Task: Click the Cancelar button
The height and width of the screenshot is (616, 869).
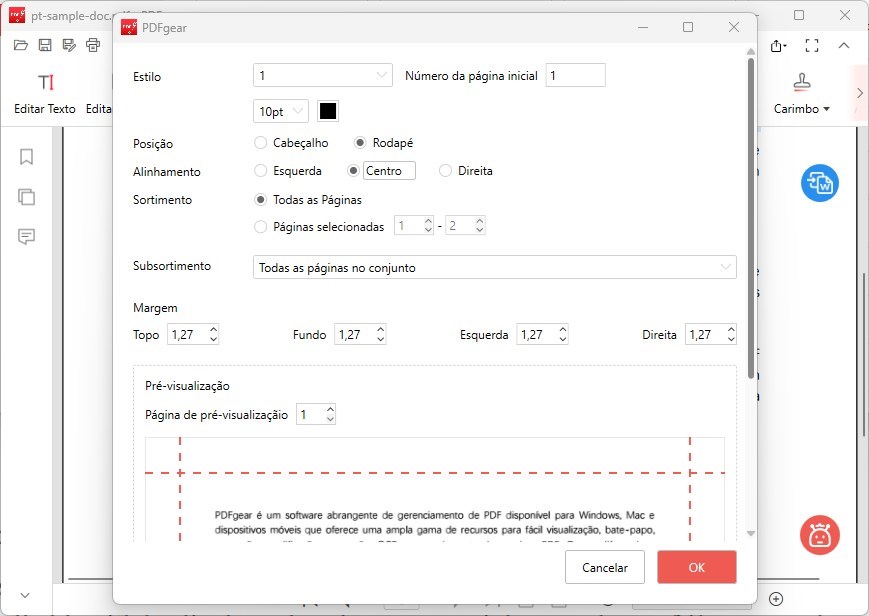Action: click(x=605, y=567)
